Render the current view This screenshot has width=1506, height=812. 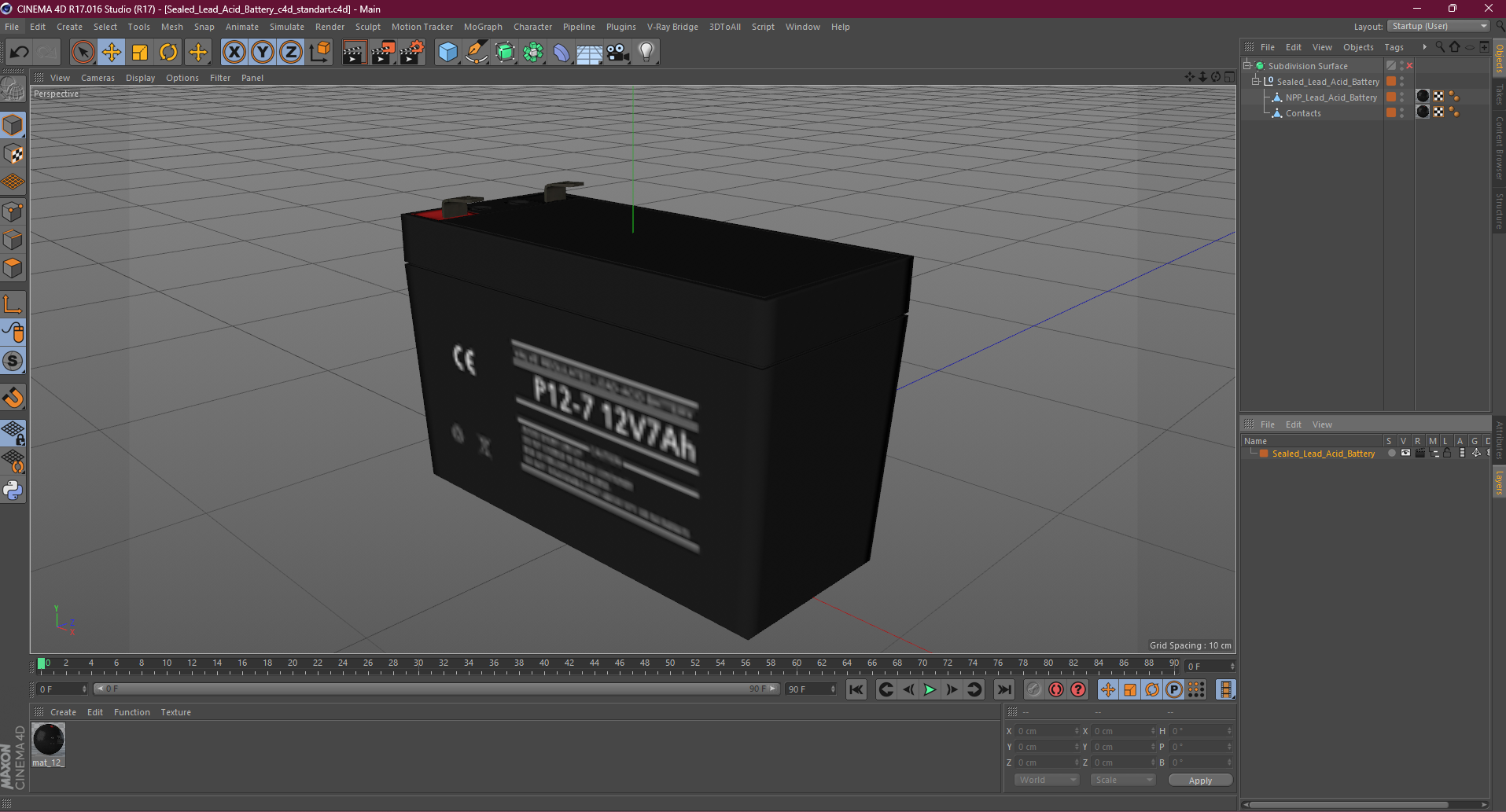[354, 53]
